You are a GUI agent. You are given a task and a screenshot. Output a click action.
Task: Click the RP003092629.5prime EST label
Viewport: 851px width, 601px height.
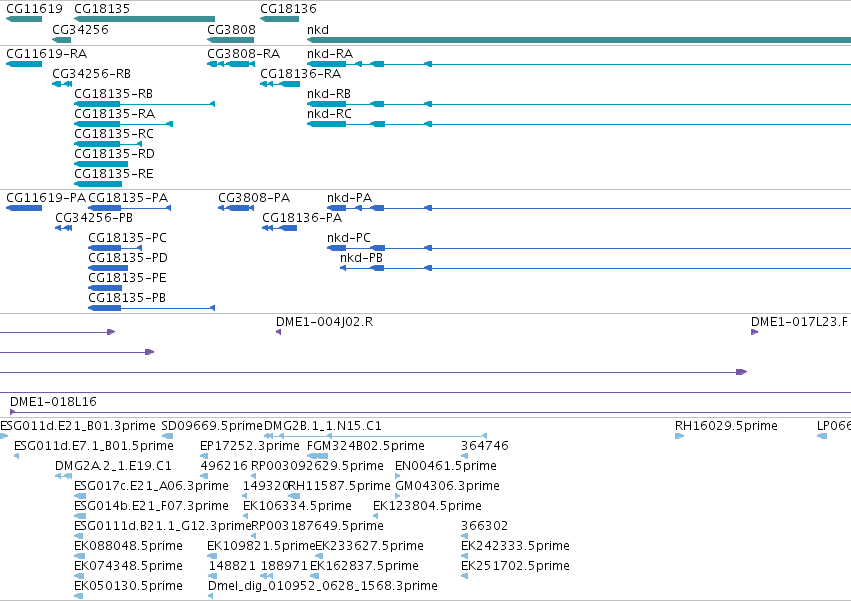[317, 466]
